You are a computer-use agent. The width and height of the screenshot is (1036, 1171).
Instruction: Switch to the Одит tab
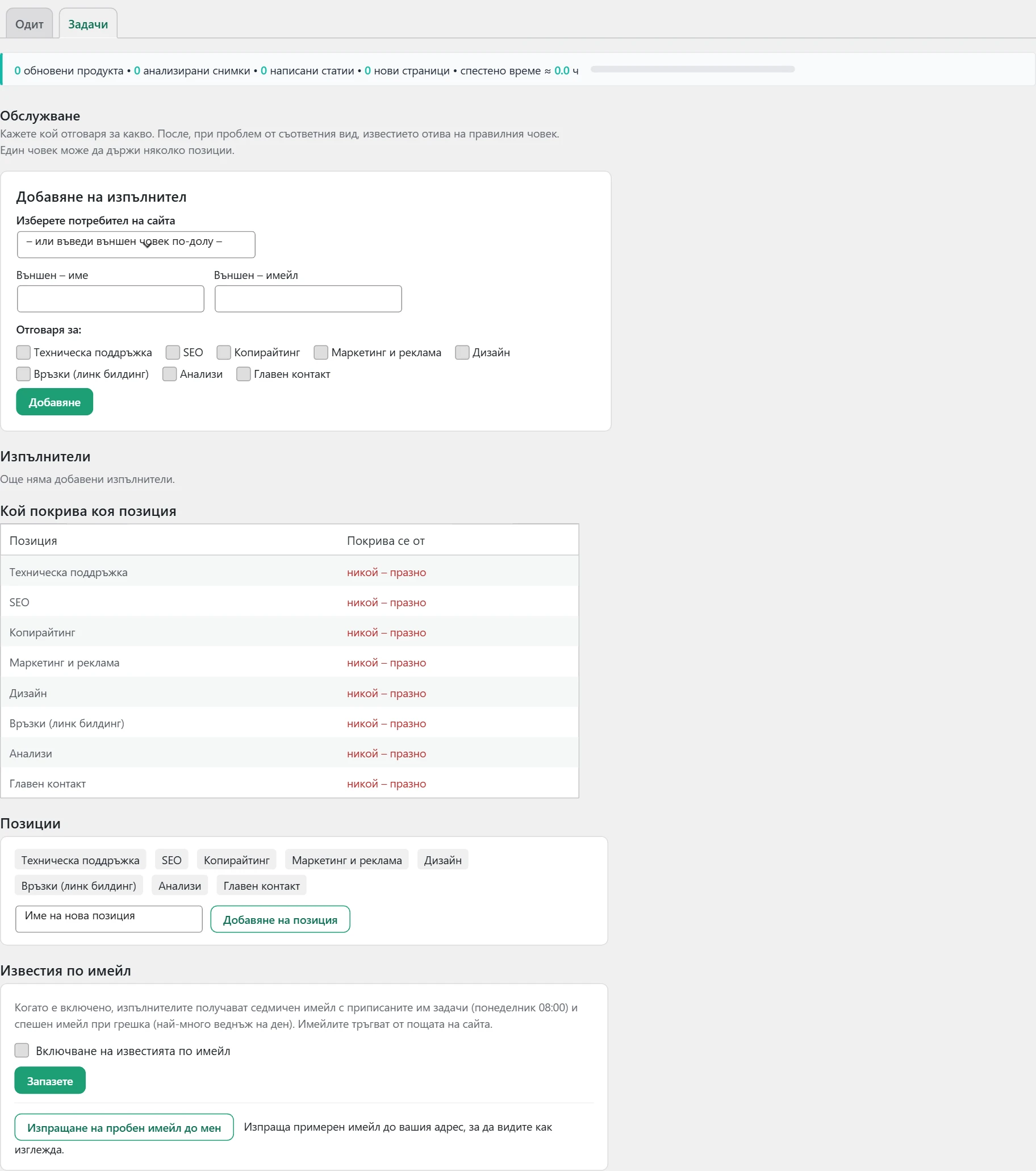coord(29,24)
